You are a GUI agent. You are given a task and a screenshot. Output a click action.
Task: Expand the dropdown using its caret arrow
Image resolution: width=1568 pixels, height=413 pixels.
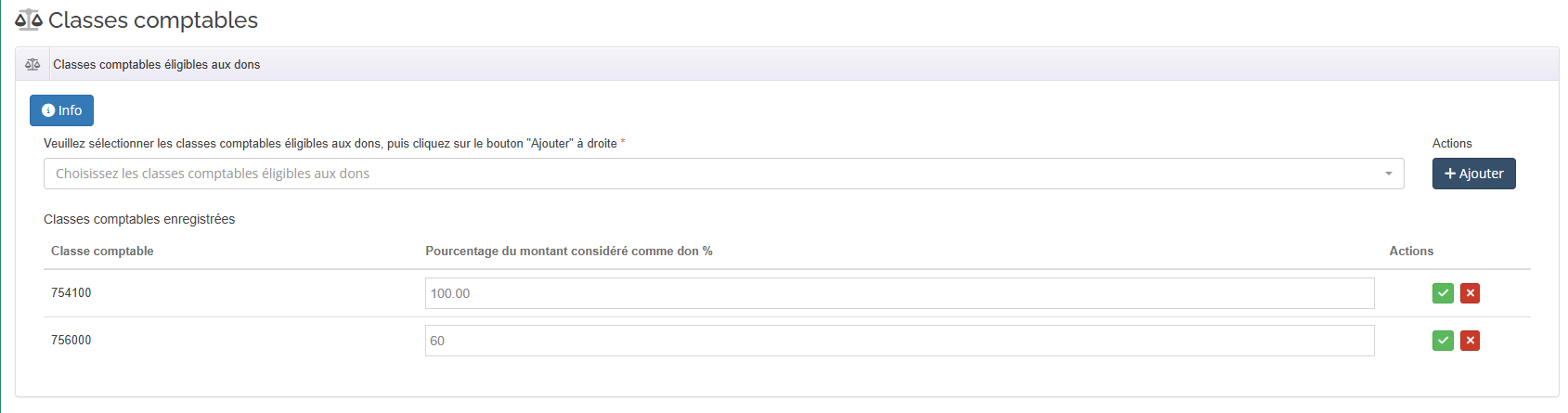(x=1389, y=174)
